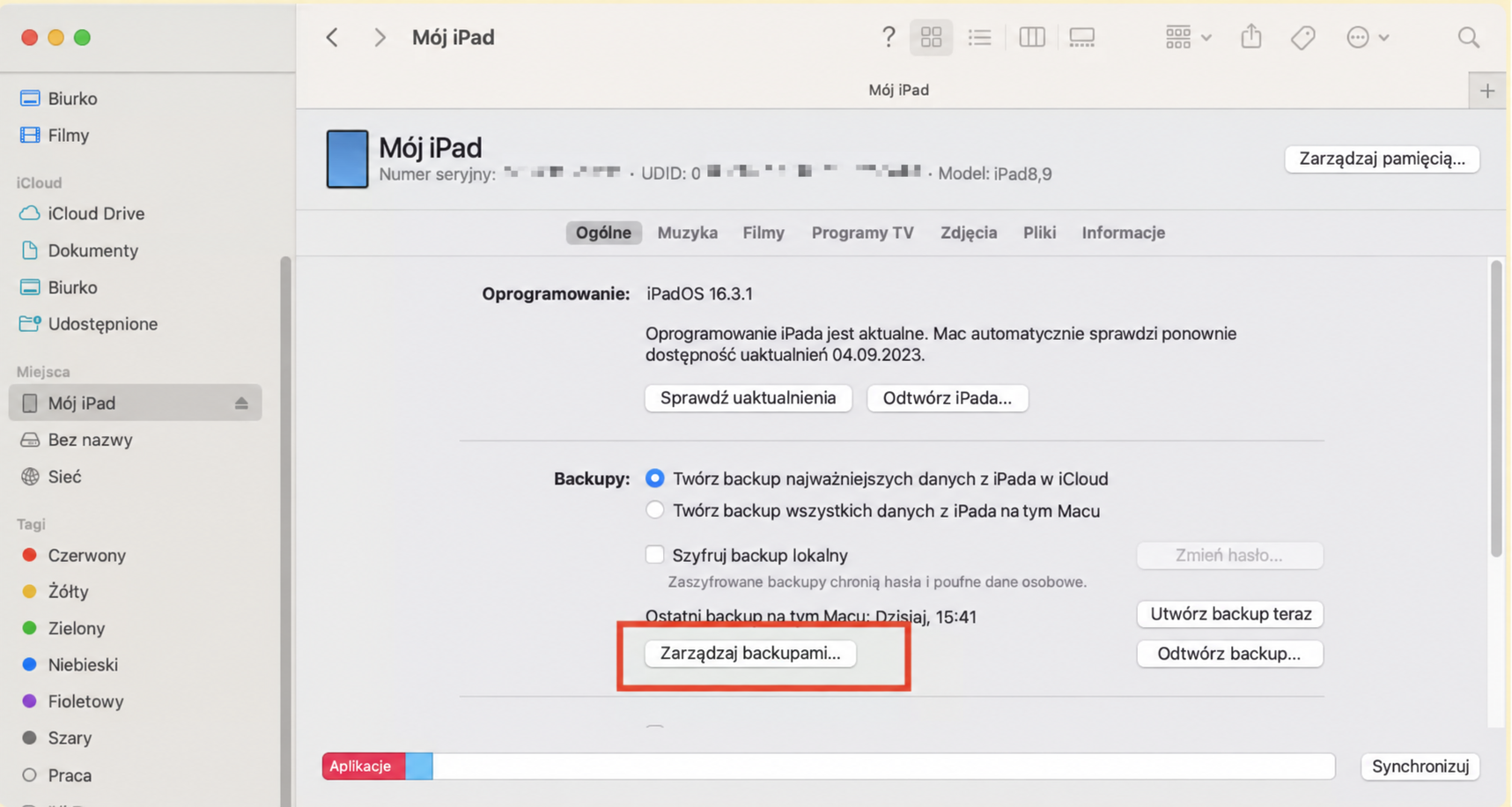Open Udostępnione in sidebar
This screenshot has width=1512, height=807.
[x=88, y=323]
